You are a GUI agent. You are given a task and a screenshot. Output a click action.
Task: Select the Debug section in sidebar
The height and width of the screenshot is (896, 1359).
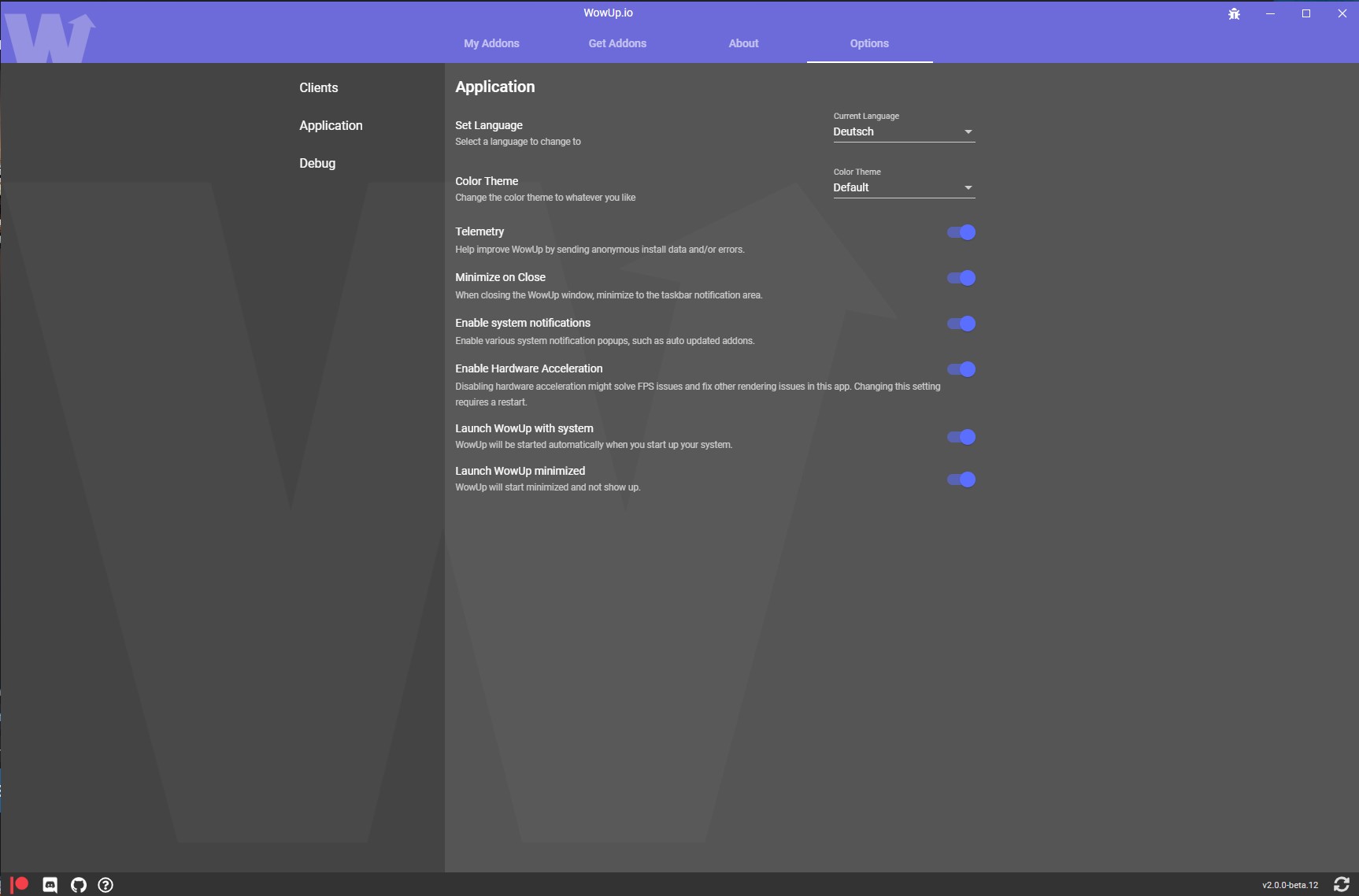[x=317, y=163]
